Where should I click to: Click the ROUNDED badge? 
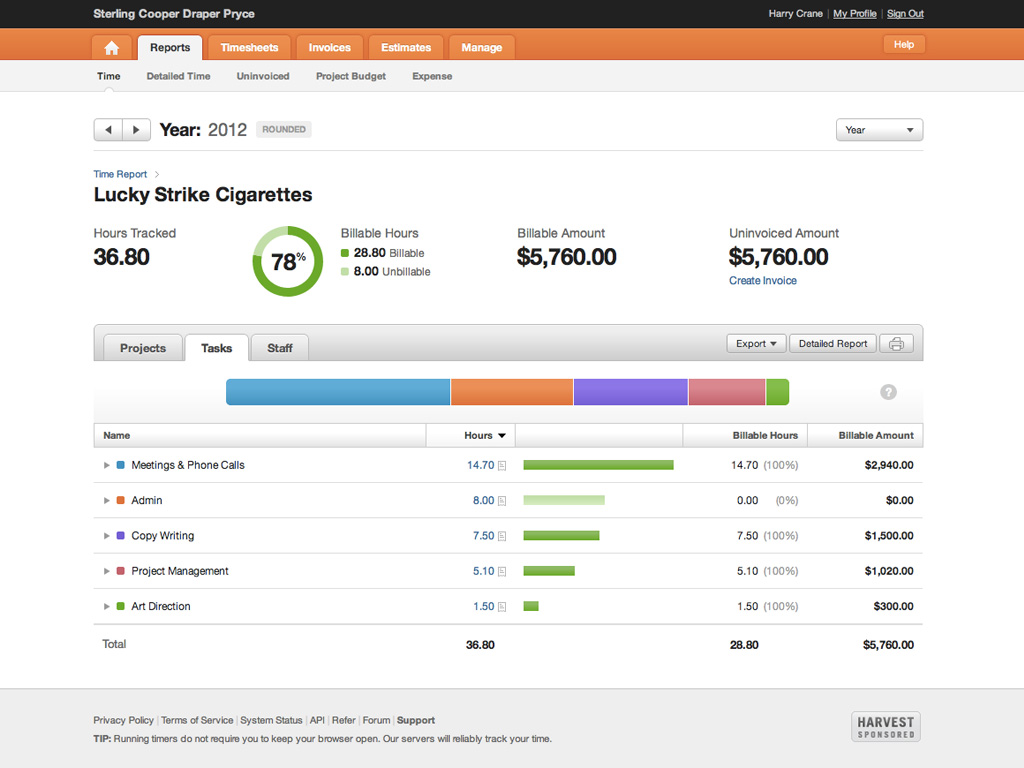click(x=283, y=129)
